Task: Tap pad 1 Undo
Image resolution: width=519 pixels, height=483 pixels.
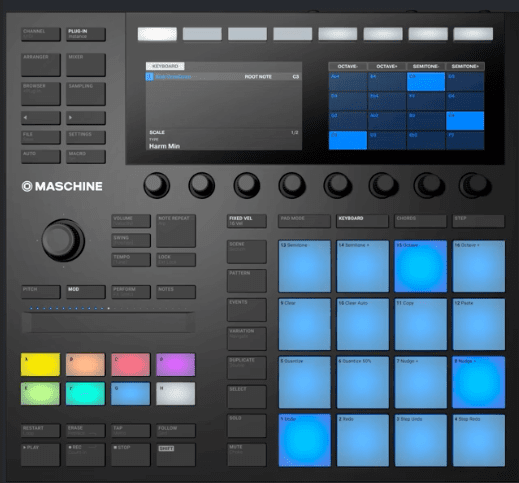Action: point(305,440)
